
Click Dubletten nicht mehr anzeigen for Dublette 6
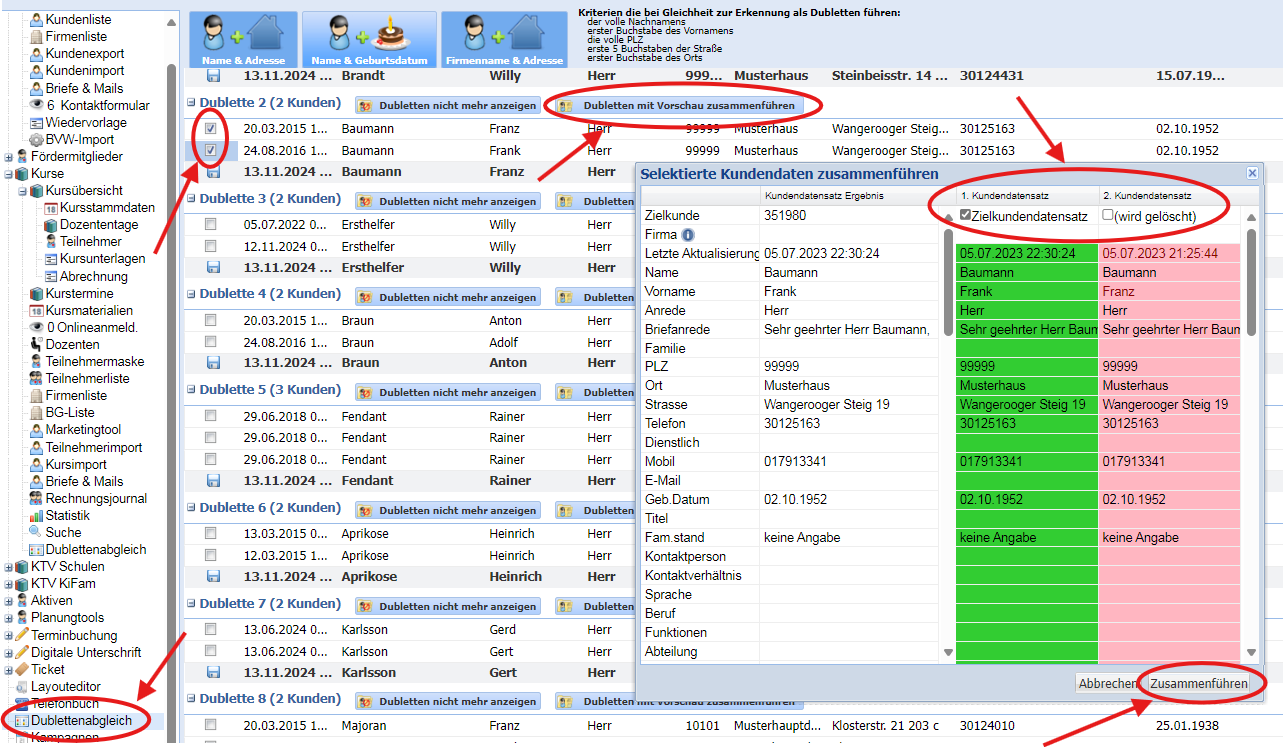coord(448,510)
